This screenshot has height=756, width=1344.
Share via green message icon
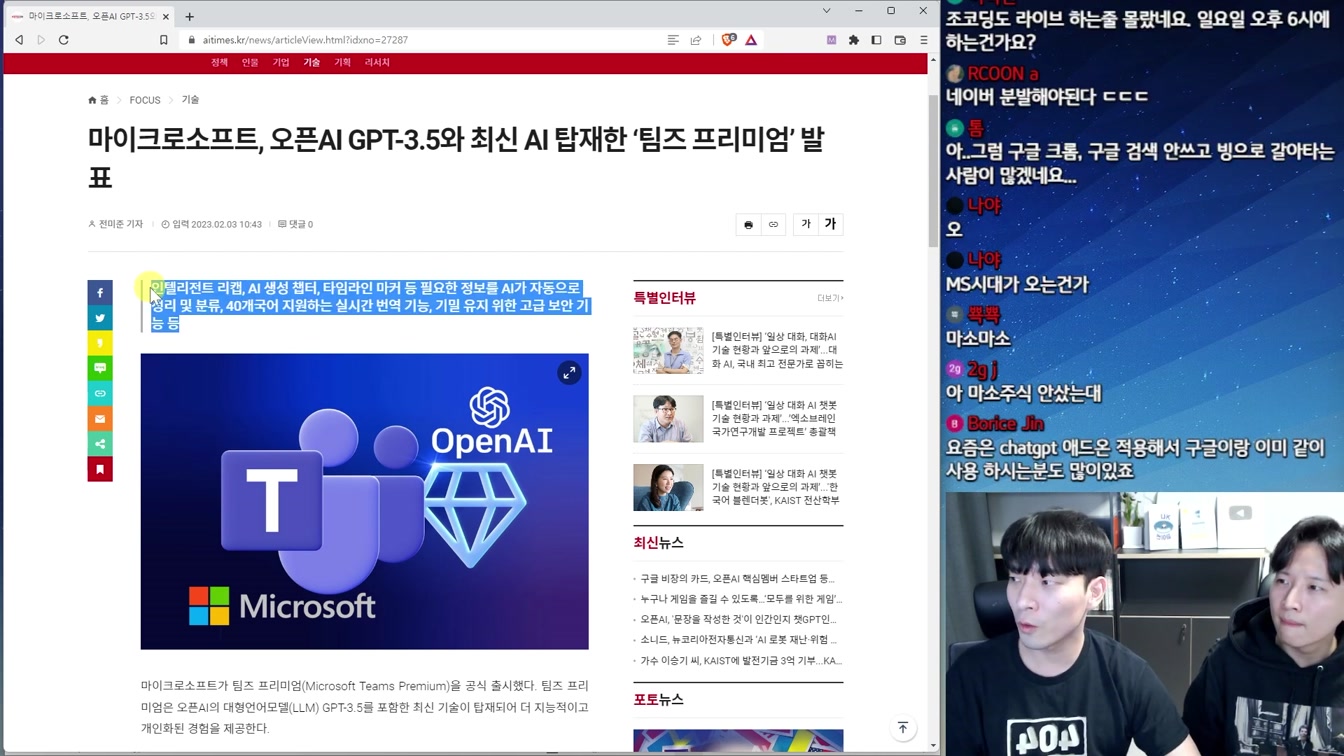[100, 368]
